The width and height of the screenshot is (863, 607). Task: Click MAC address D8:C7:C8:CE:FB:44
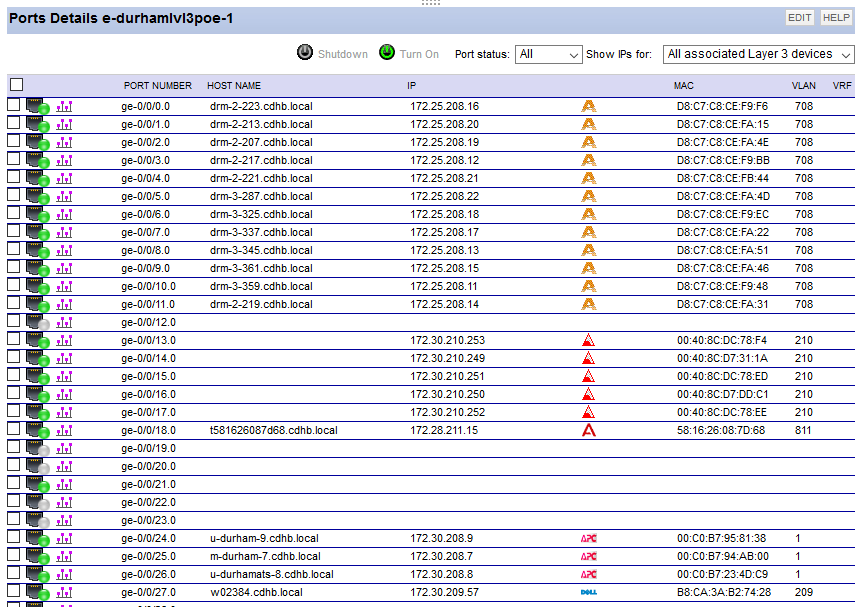723,178
